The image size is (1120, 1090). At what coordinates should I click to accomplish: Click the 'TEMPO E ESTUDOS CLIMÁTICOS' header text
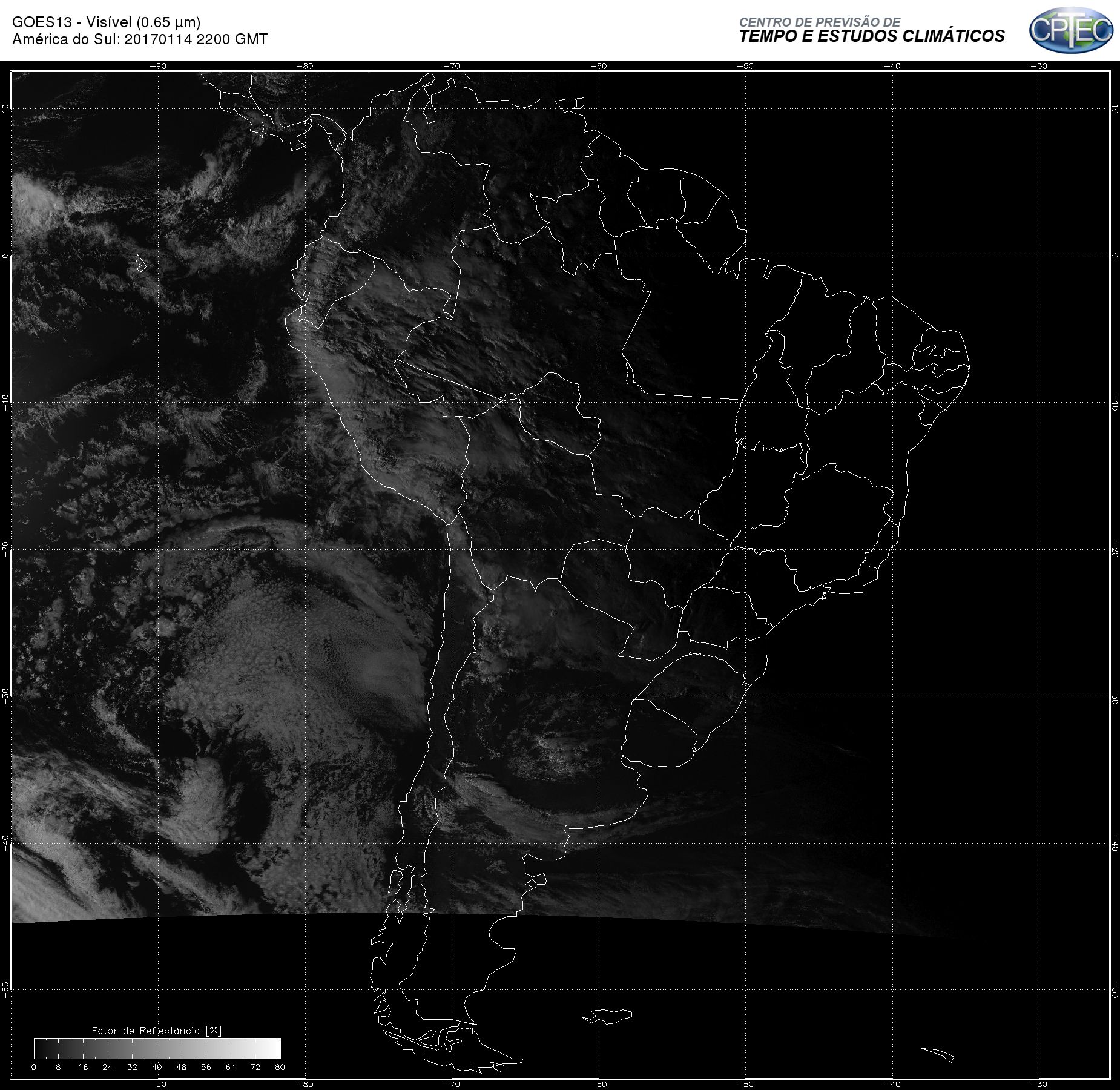pos(872,36)
